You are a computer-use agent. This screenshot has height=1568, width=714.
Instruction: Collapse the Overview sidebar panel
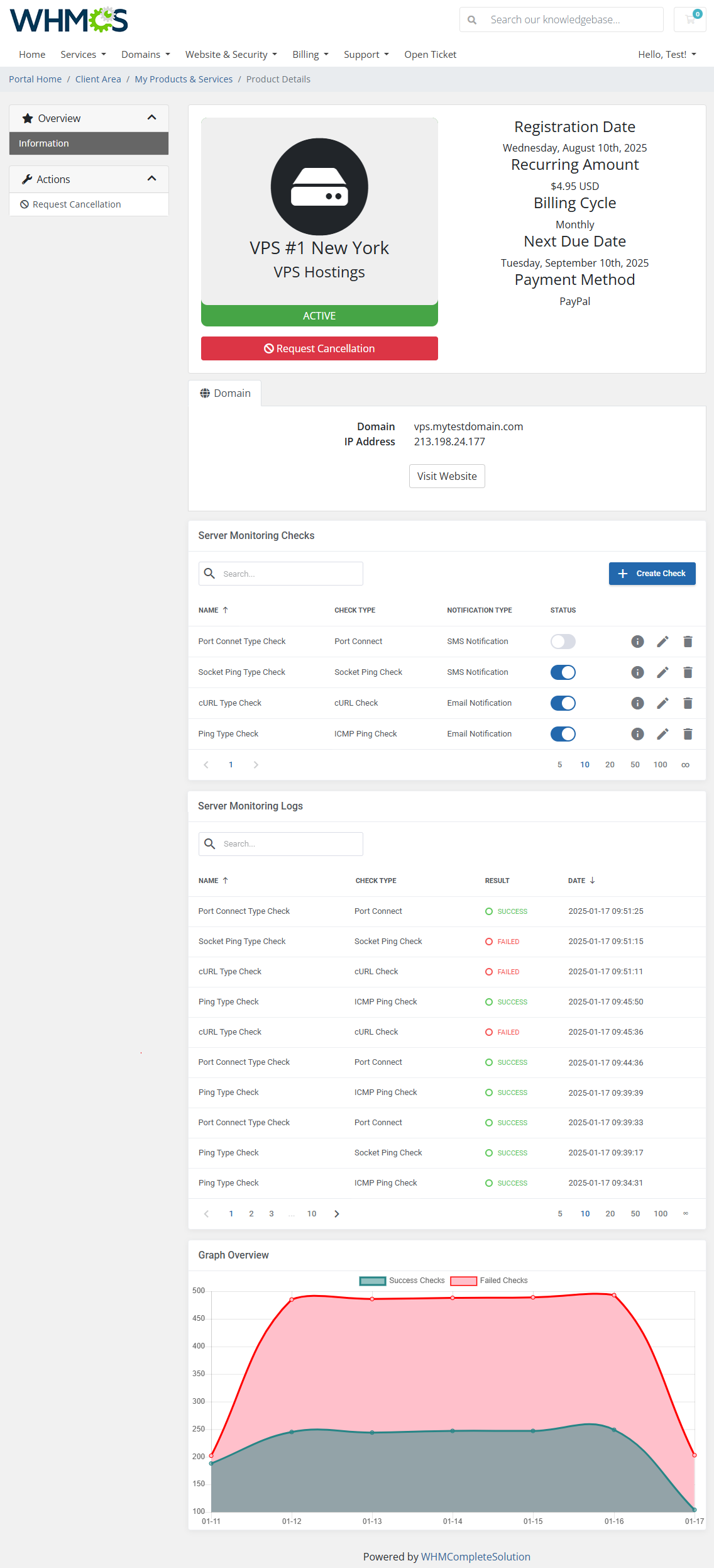coord(151,118)
